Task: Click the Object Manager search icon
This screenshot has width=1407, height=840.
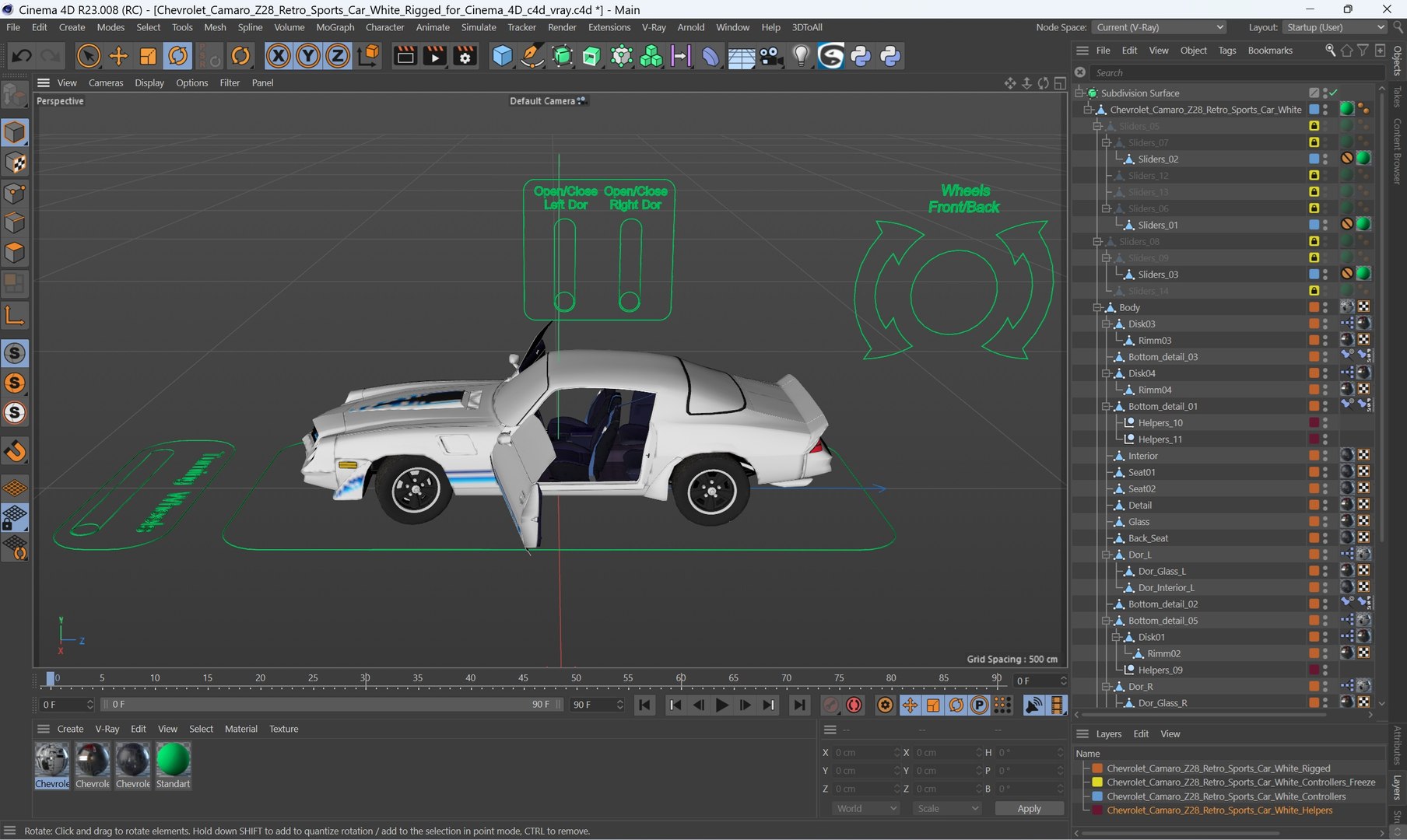Action: pyautogui.click(x=1330, y=50)
